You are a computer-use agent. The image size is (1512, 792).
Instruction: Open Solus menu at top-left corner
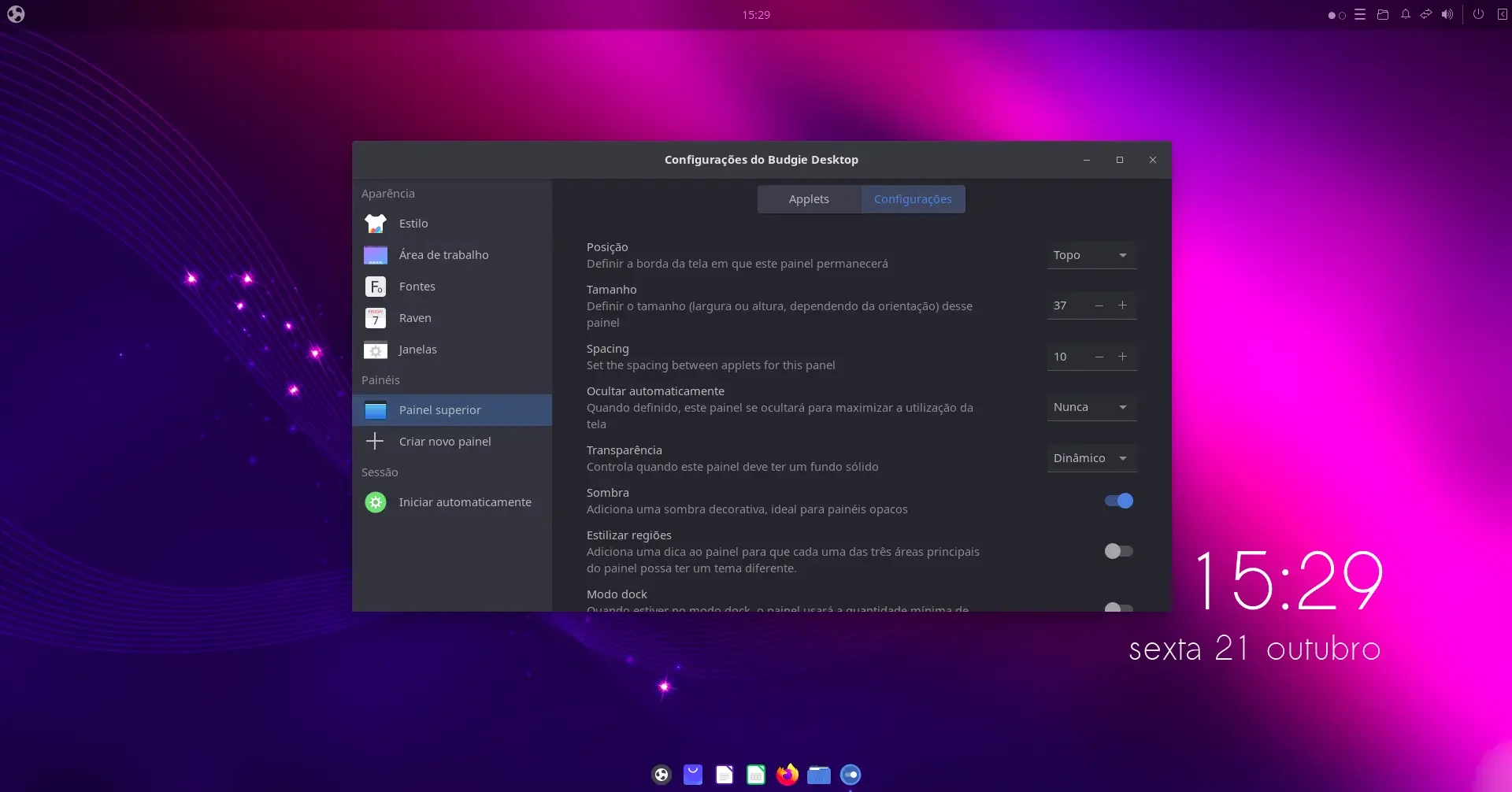coord(16,14)
